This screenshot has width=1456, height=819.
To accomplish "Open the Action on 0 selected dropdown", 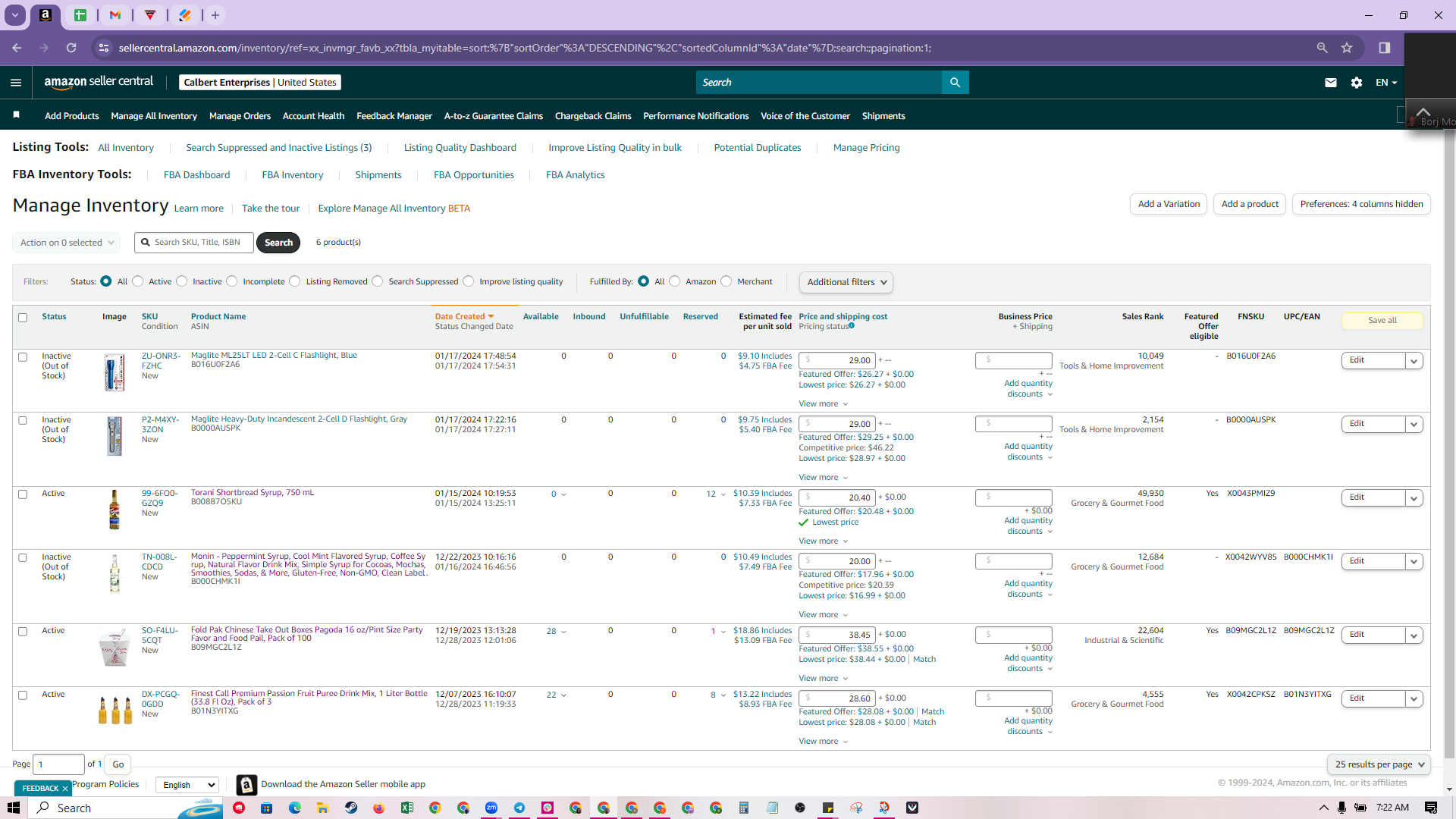I will pyautogui.click(x=67, y=243).
